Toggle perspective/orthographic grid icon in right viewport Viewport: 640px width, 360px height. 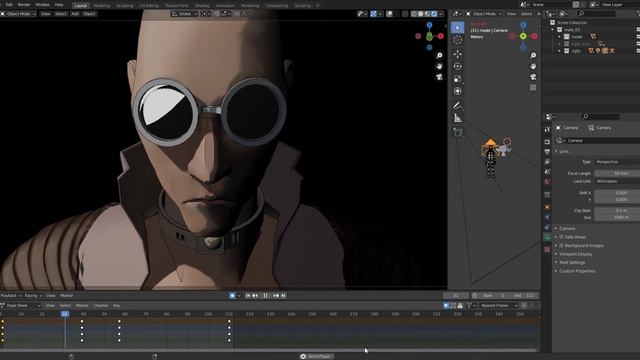(533, 87)
